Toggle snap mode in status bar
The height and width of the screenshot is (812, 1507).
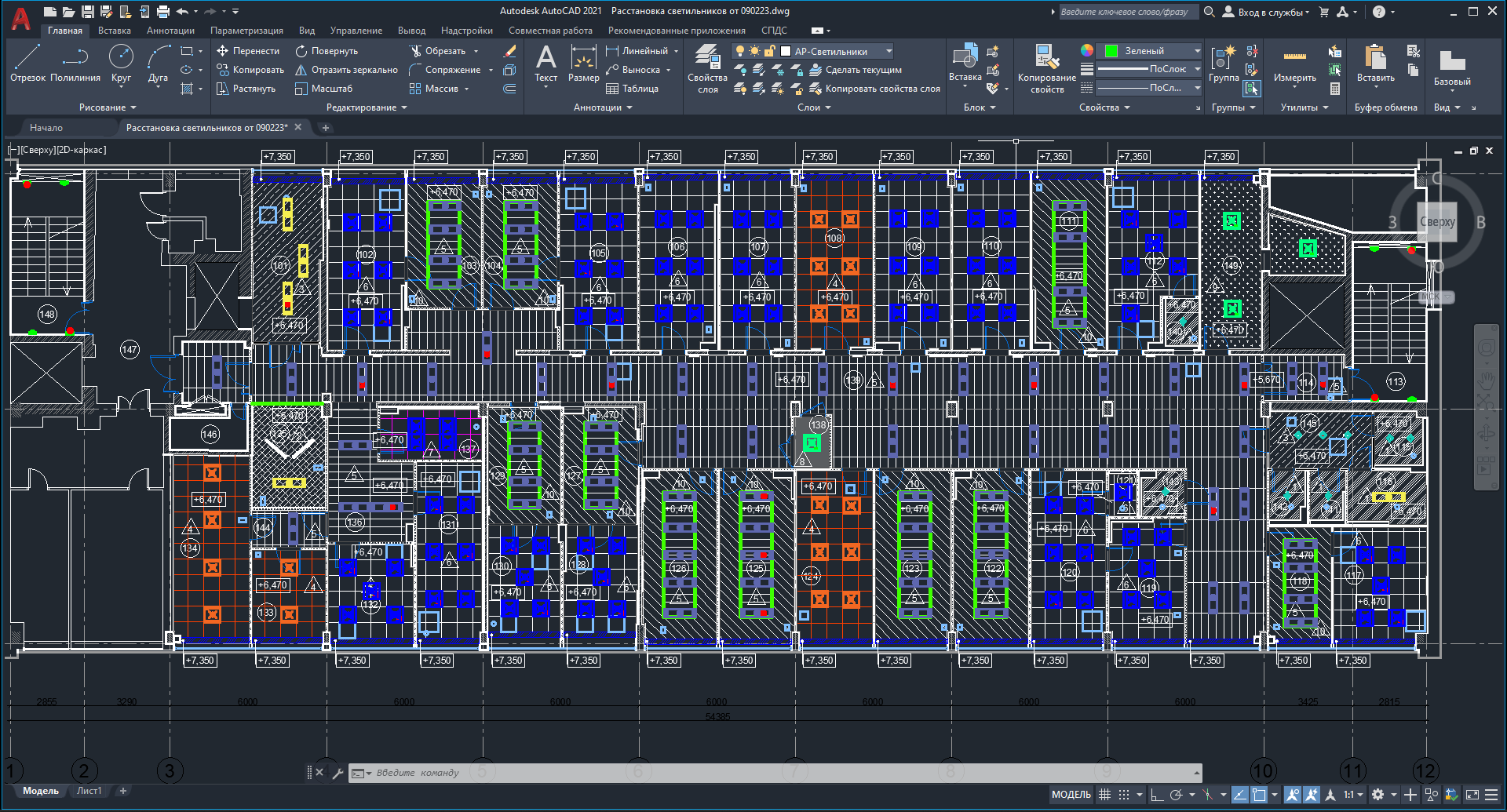pyautogui.click(x=1124, y=795)
